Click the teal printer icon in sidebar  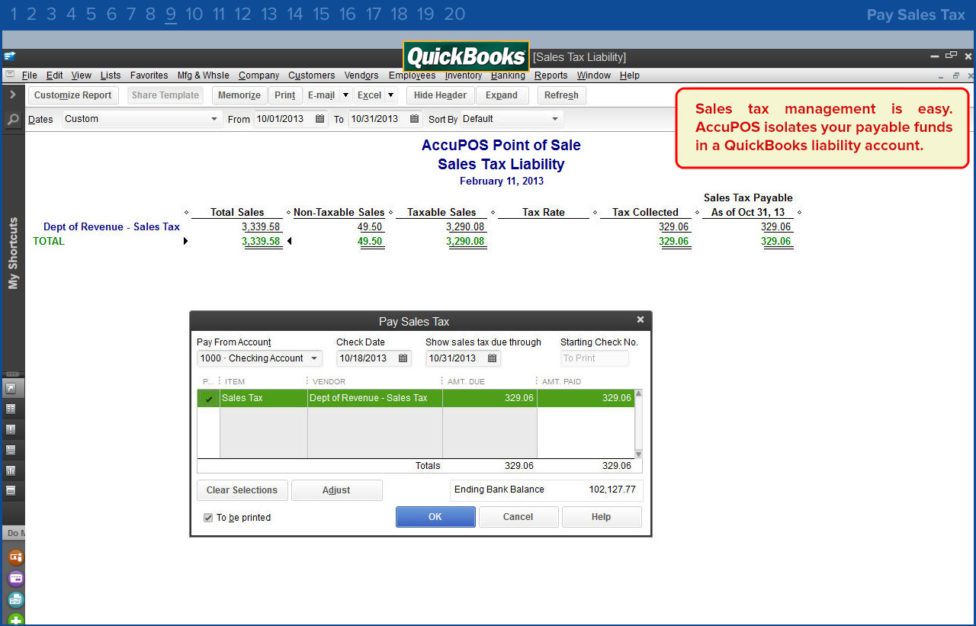tap(16, 599)
